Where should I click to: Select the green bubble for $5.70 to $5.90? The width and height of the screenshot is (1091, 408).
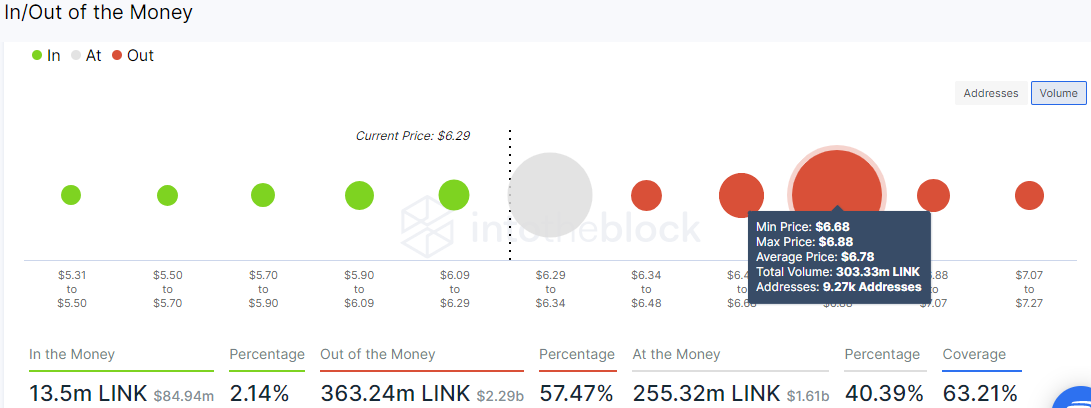coord(263,195)
